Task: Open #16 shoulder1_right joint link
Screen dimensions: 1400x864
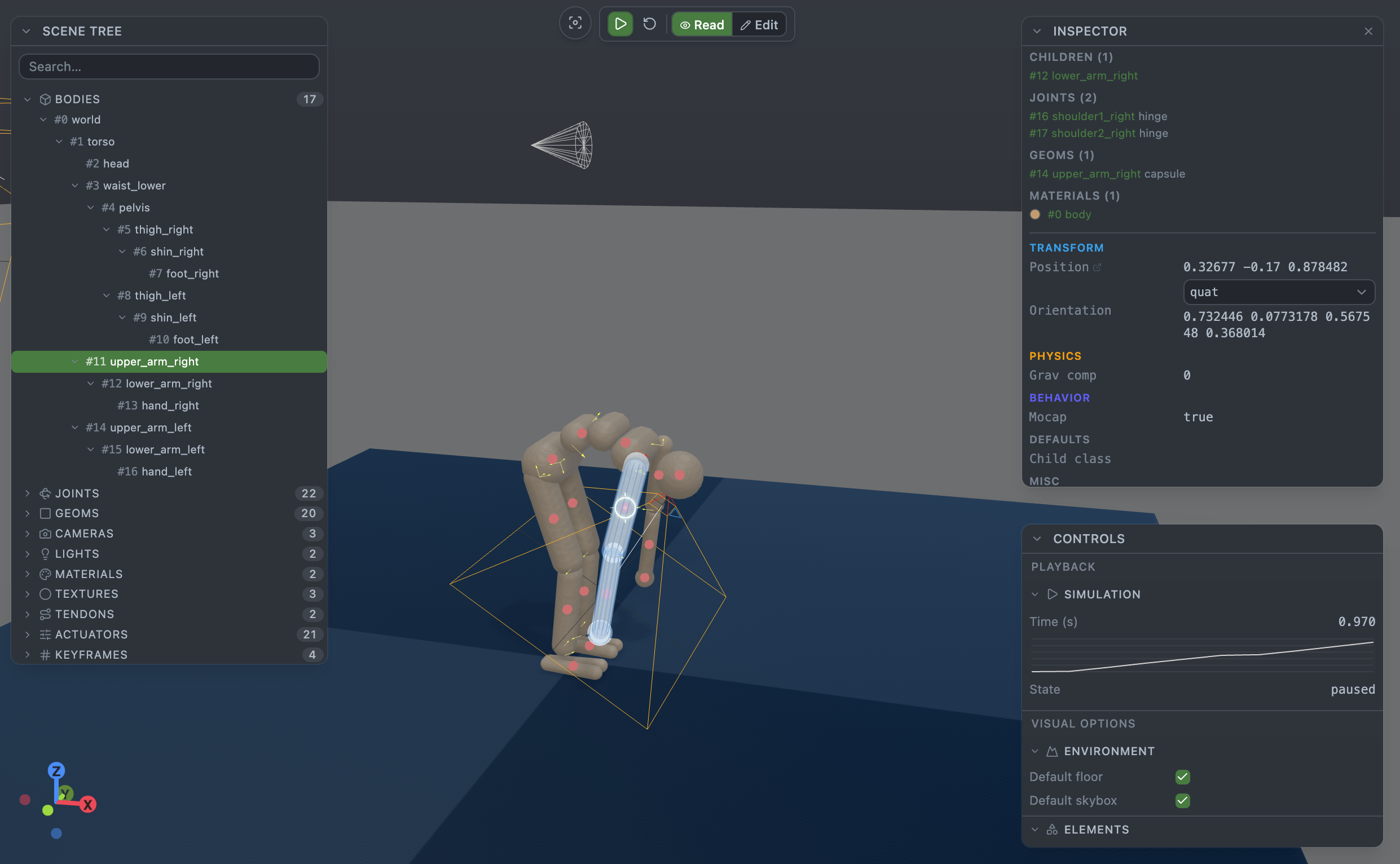Action: pyautogui.click(x=1081, y=116)
